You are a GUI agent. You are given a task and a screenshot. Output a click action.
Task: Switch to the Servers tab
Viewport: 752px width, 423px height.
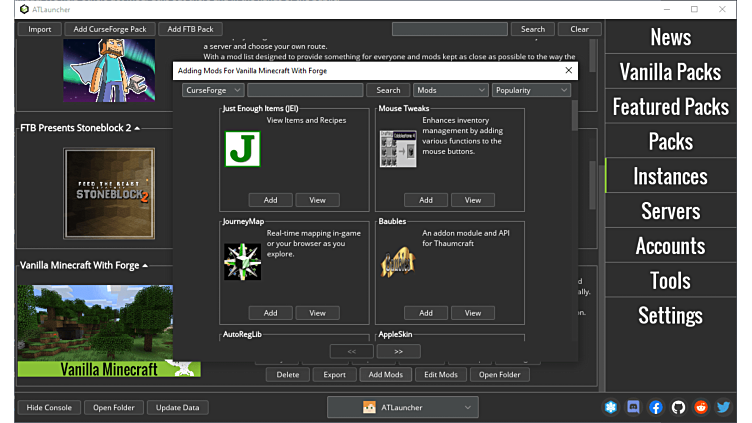[670, 211]
